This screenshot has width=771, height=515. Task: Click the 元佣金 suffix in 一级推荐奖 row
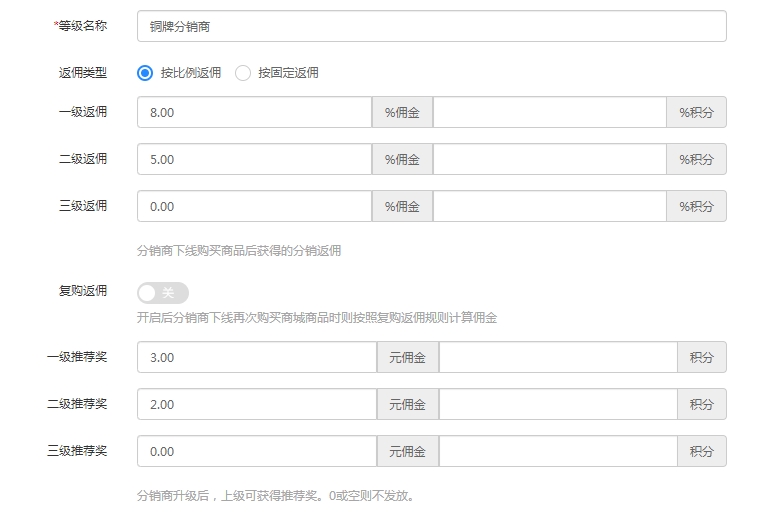coord(407,358)
